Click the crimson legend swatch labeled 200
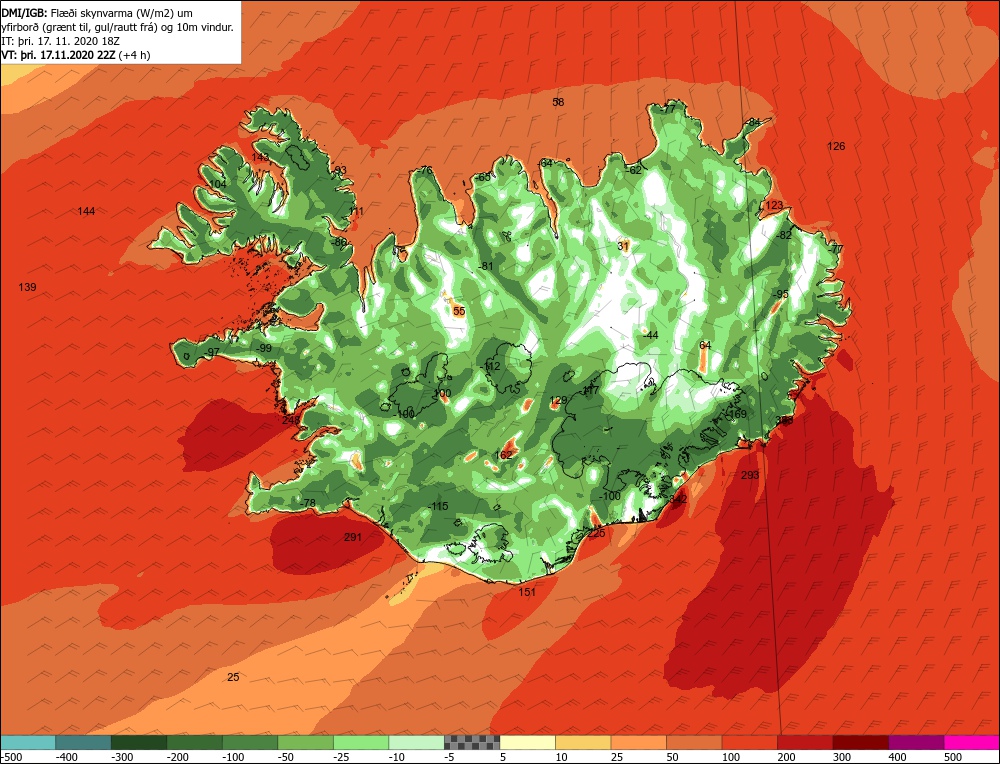The image size is (1000, 764). pyautogui.click(x=805, y=742)
